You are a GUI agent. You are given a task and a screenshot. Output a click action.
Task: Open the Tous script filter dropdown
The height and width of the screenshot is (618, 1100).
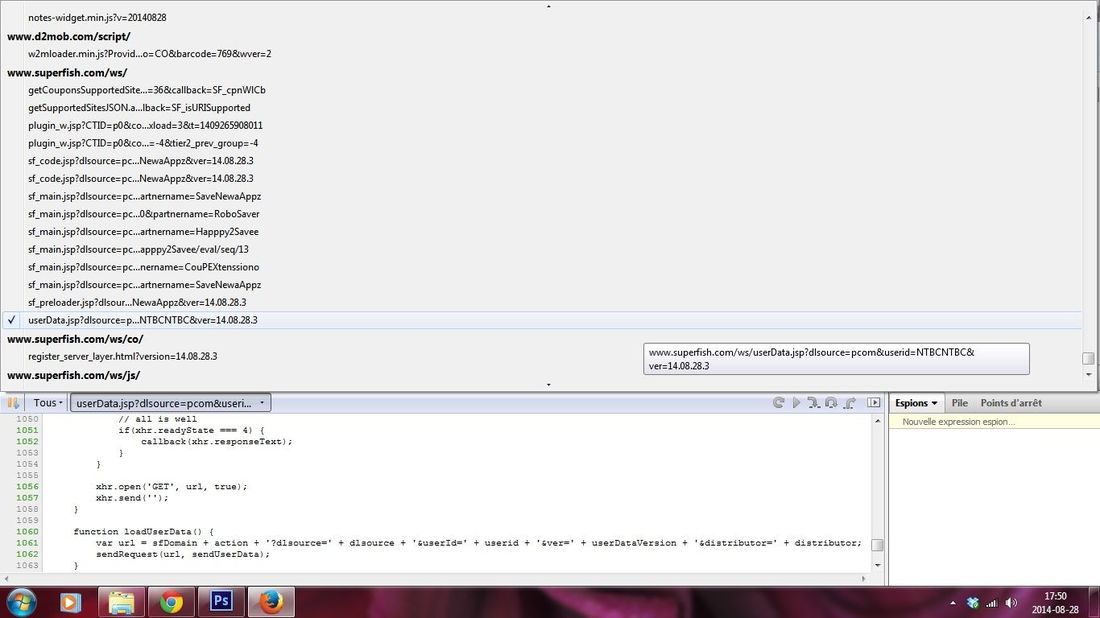point(48,403)
